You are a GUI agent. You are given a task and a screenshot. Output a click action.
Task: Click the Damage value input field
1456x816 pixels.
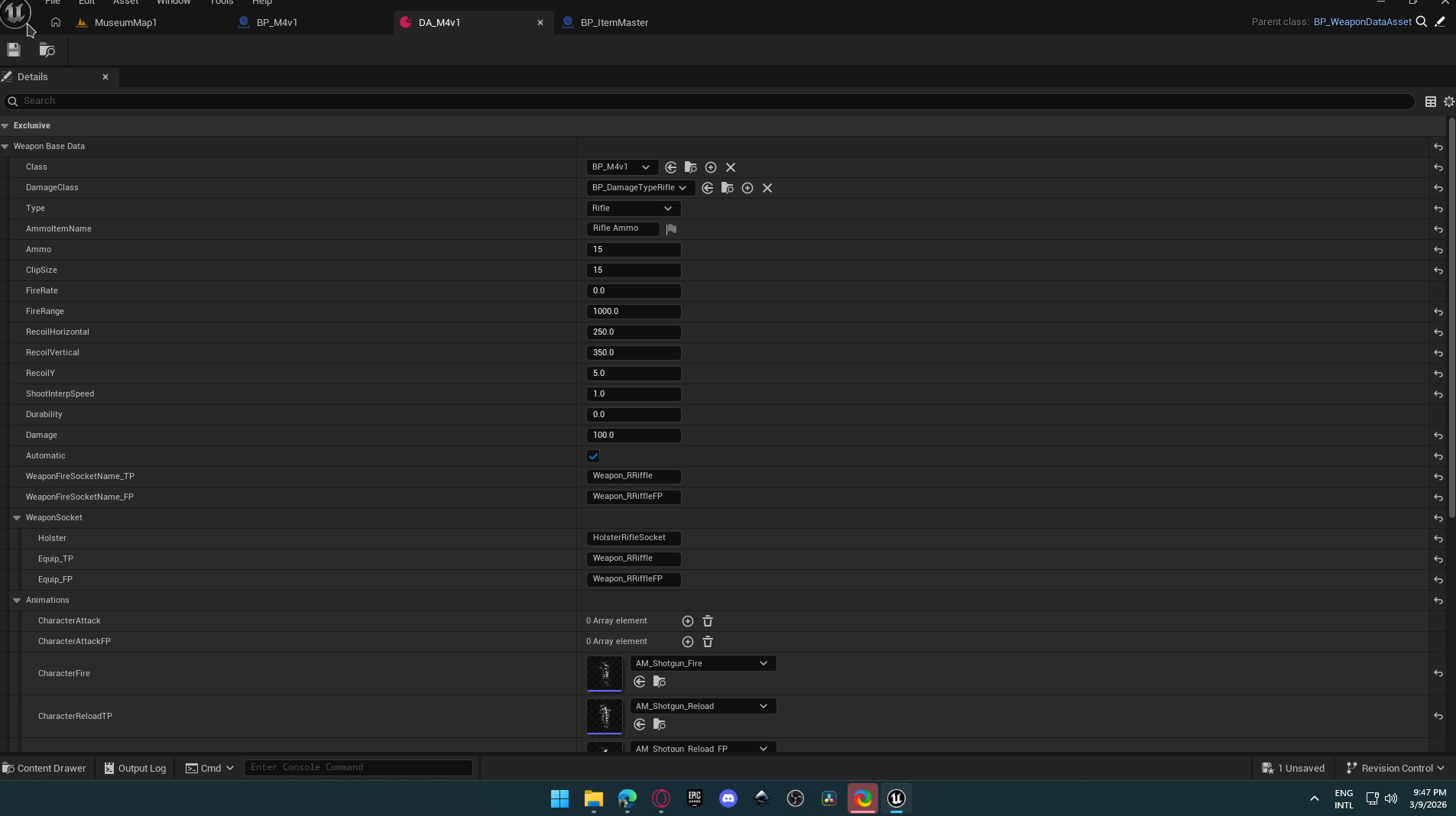633,436
